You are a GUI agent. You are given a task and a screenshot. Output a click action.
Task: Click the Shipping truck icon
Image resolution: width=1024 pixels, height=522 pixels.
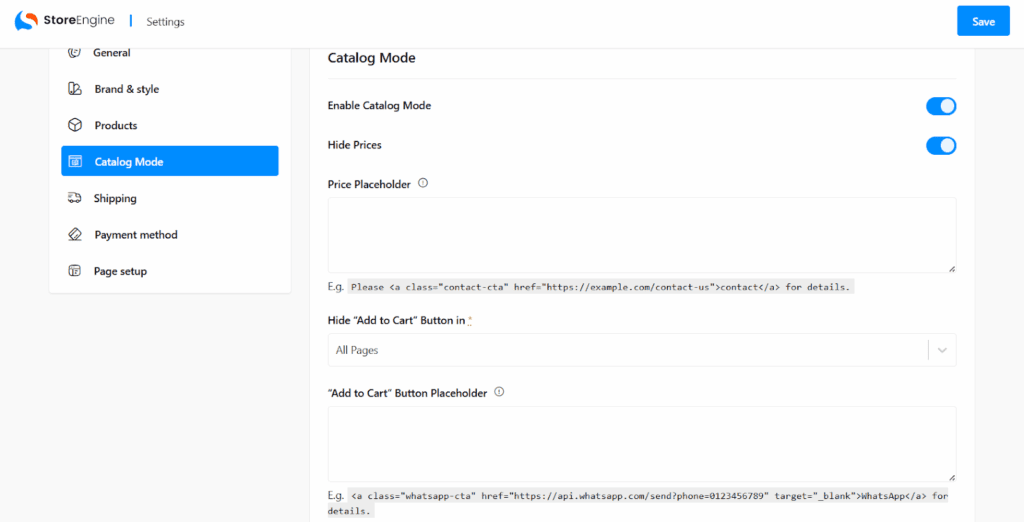pos(74,198)
